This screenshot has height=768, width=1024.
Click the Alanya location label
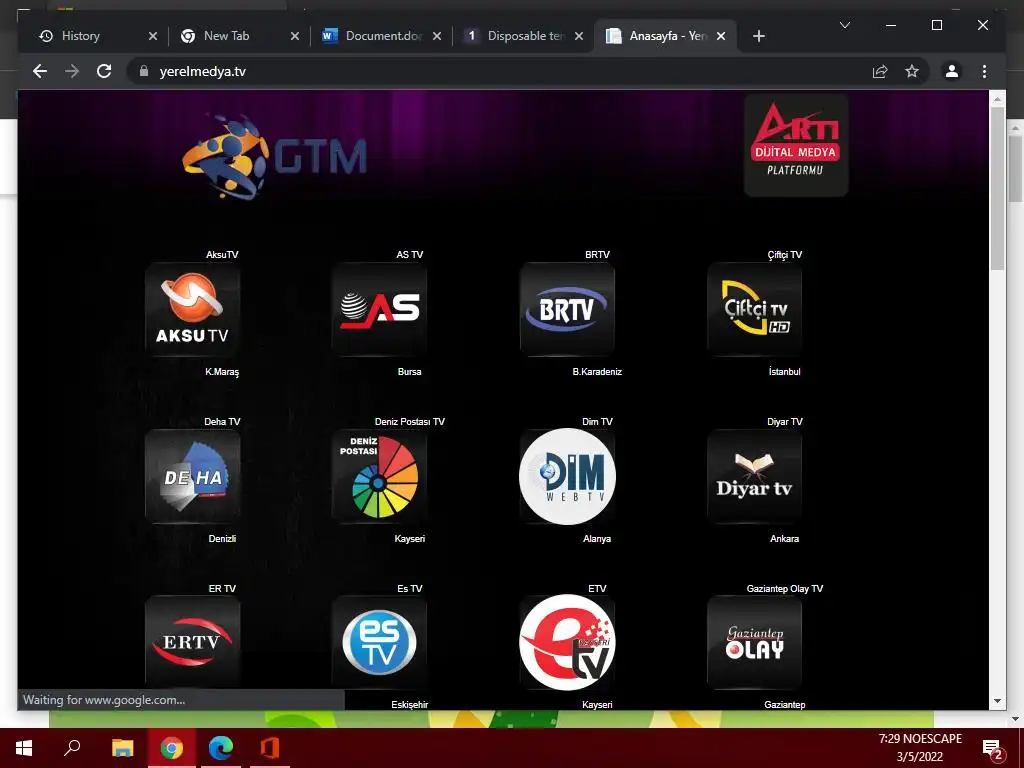(x=597, y=539)
